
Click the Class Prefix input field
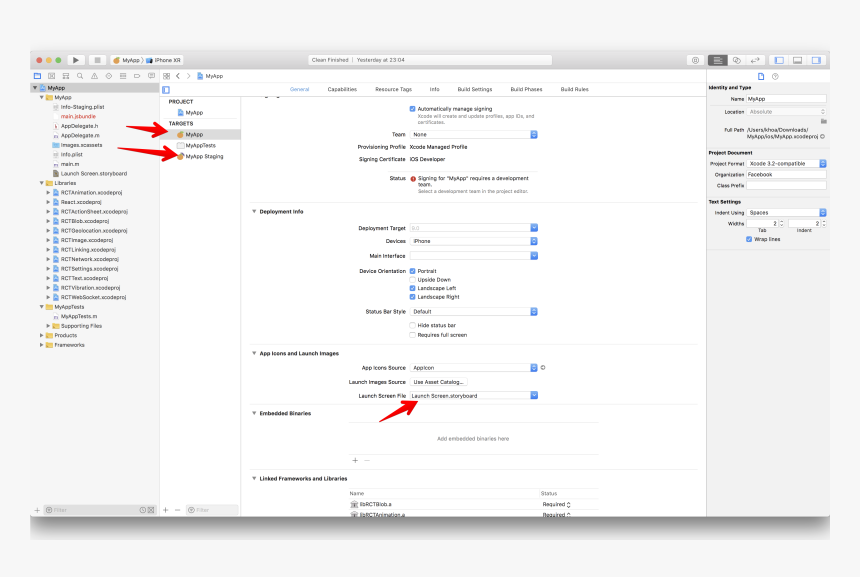[x=787, y=185]
